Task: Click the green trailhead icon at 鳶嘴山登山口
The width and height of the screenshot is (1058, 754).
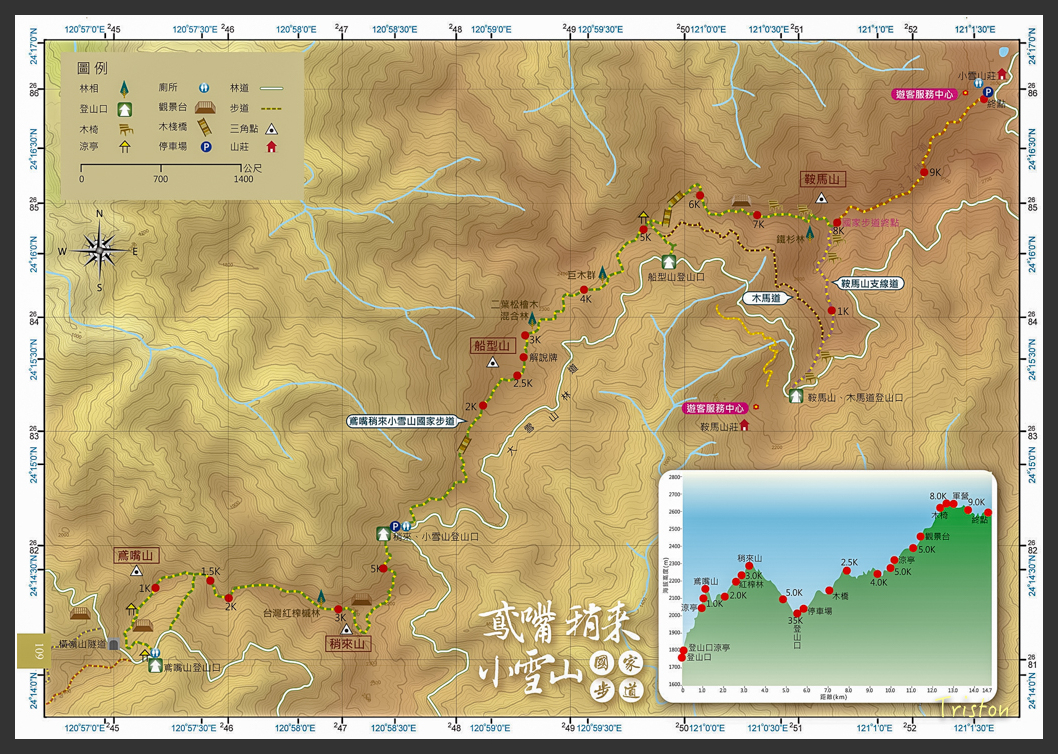Action: pos(155,666)
